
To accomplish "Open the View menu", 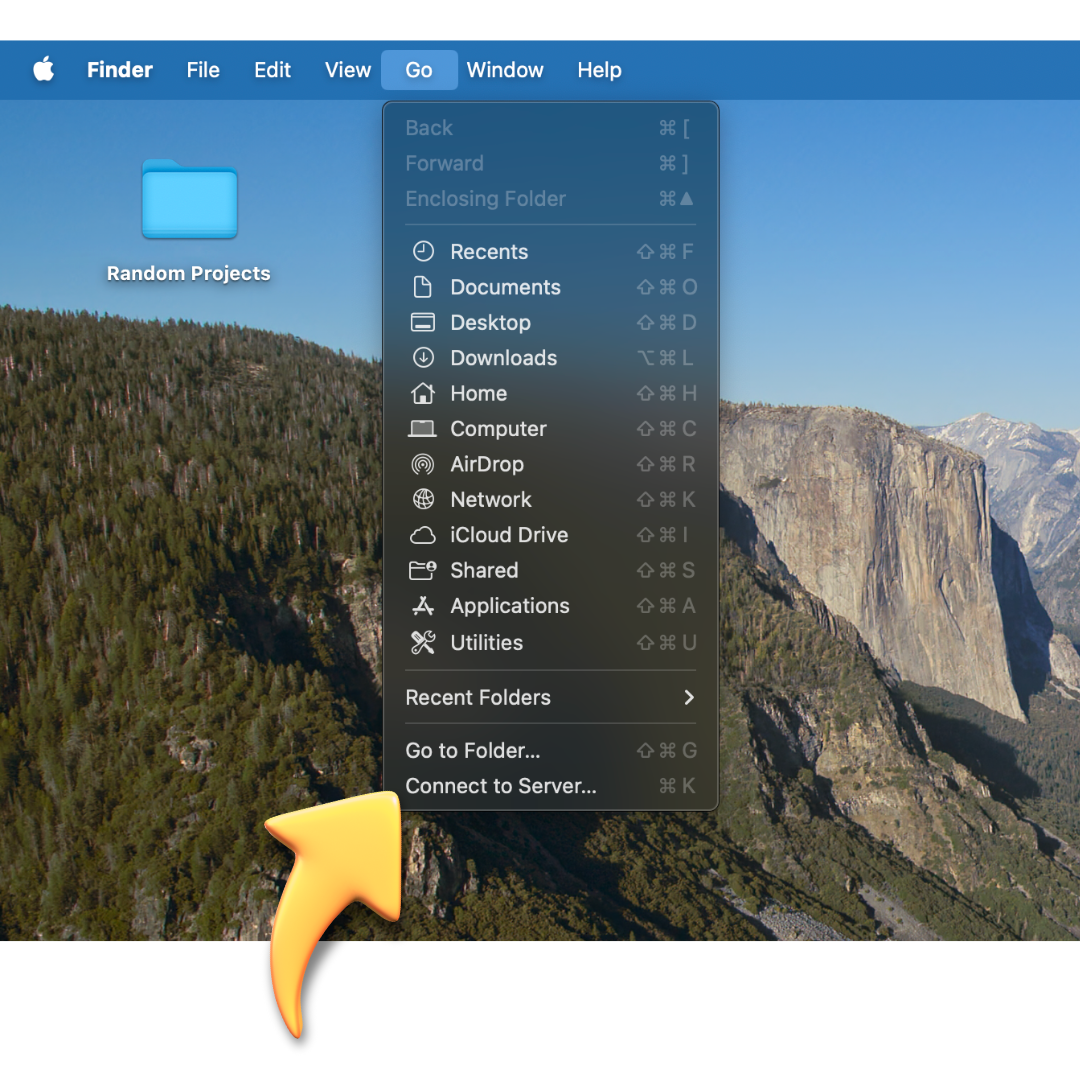I will coord(348,70).
